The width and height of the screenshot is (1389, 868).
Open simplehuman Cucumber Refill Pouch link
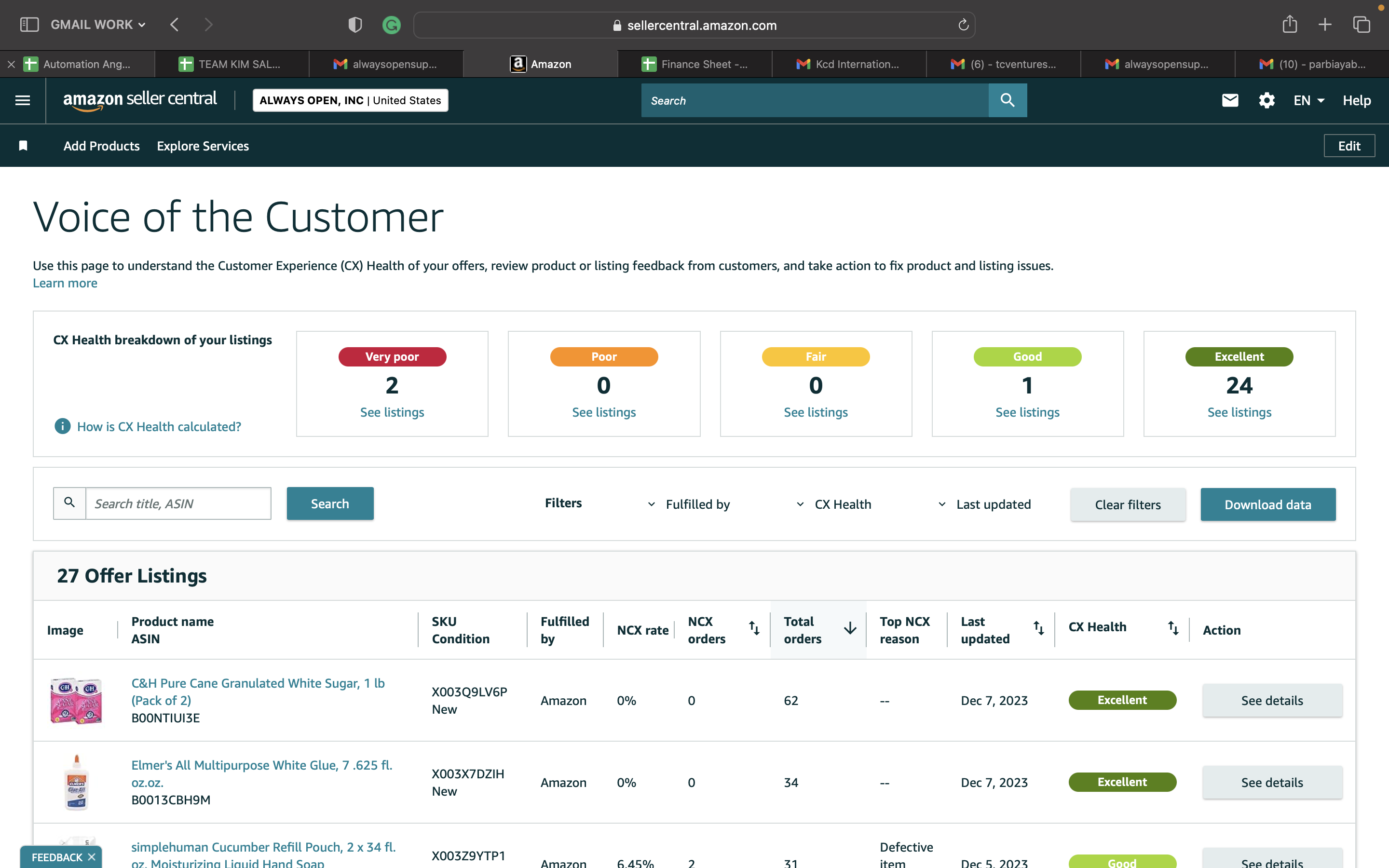pyautogui.click(x=263, y=855)
